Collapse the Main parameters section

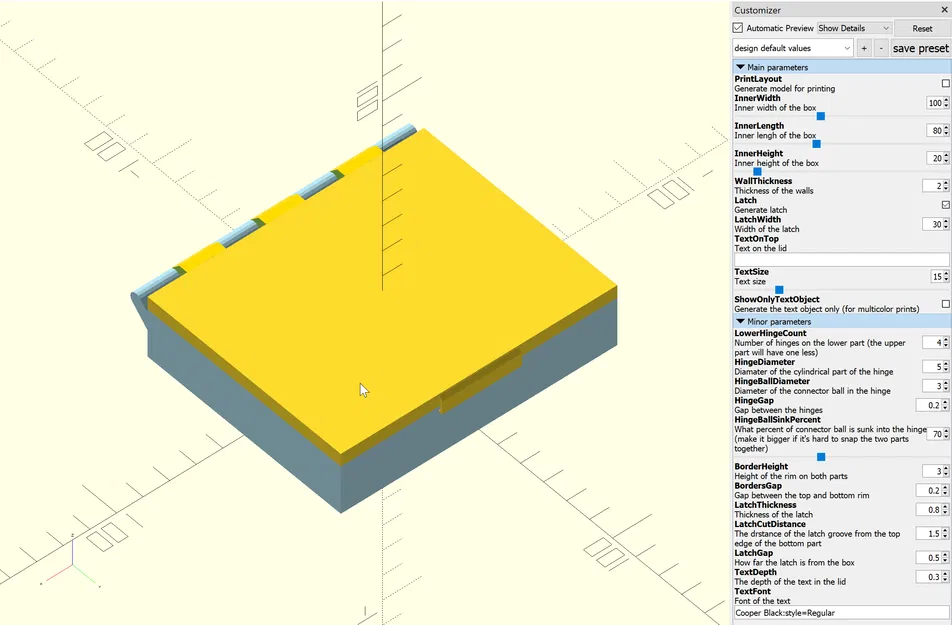click(740, 66)
